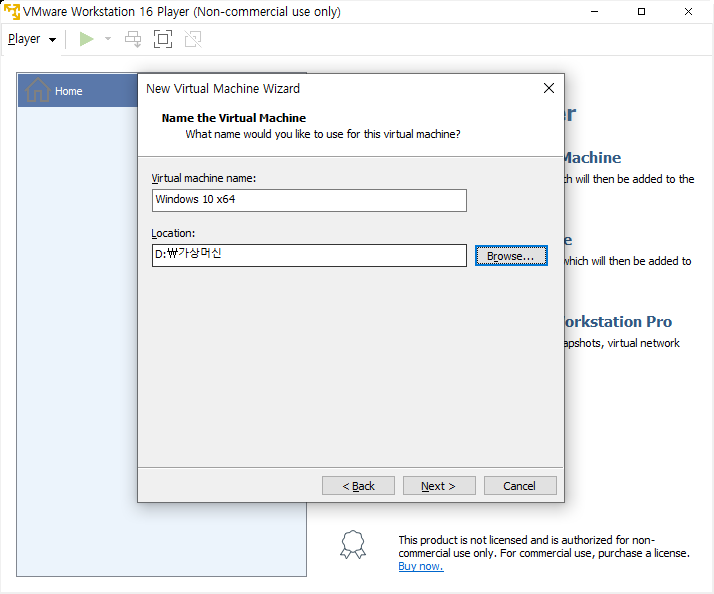This screenshot has height=594, width=714.
Task: Click the green Power On play icon
Action: pyautogui.click(x=87, y=39)
